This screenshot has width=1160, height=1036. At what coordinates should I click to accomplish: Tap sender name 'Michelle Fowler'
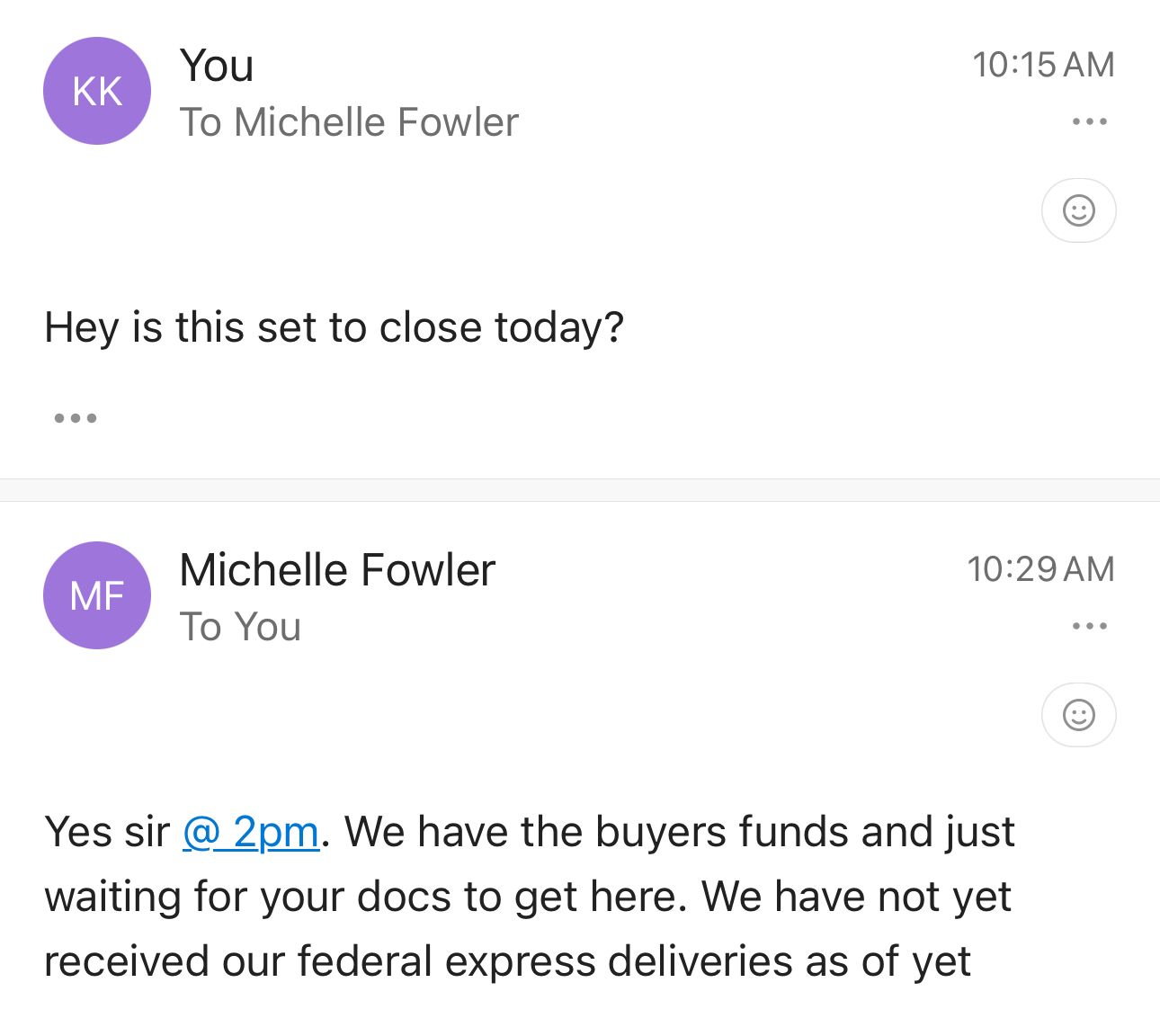[x=337, y=569]
